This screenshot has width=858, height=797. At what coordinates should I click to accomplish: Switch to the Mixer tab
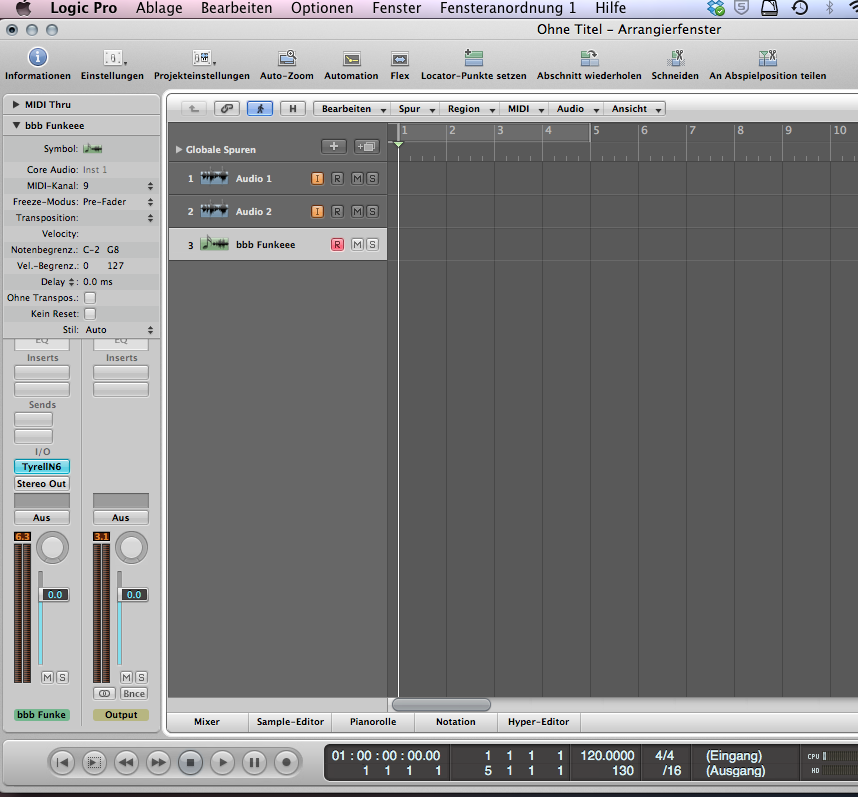coord(207,722)
